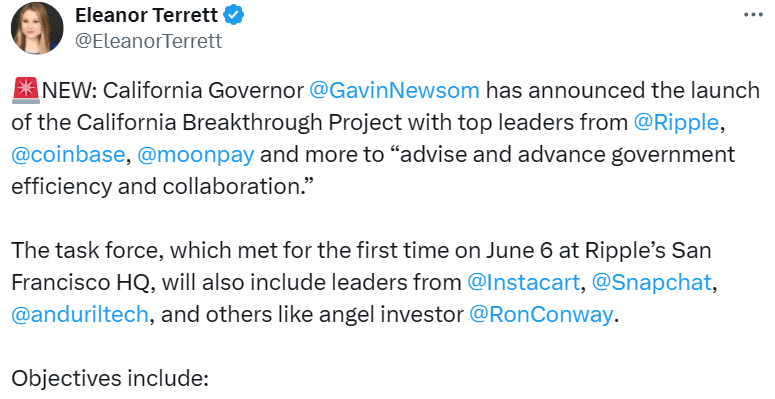
Task: Visit the @Ripple mention link
Action: pyautogui.click(x=676, y=122)
